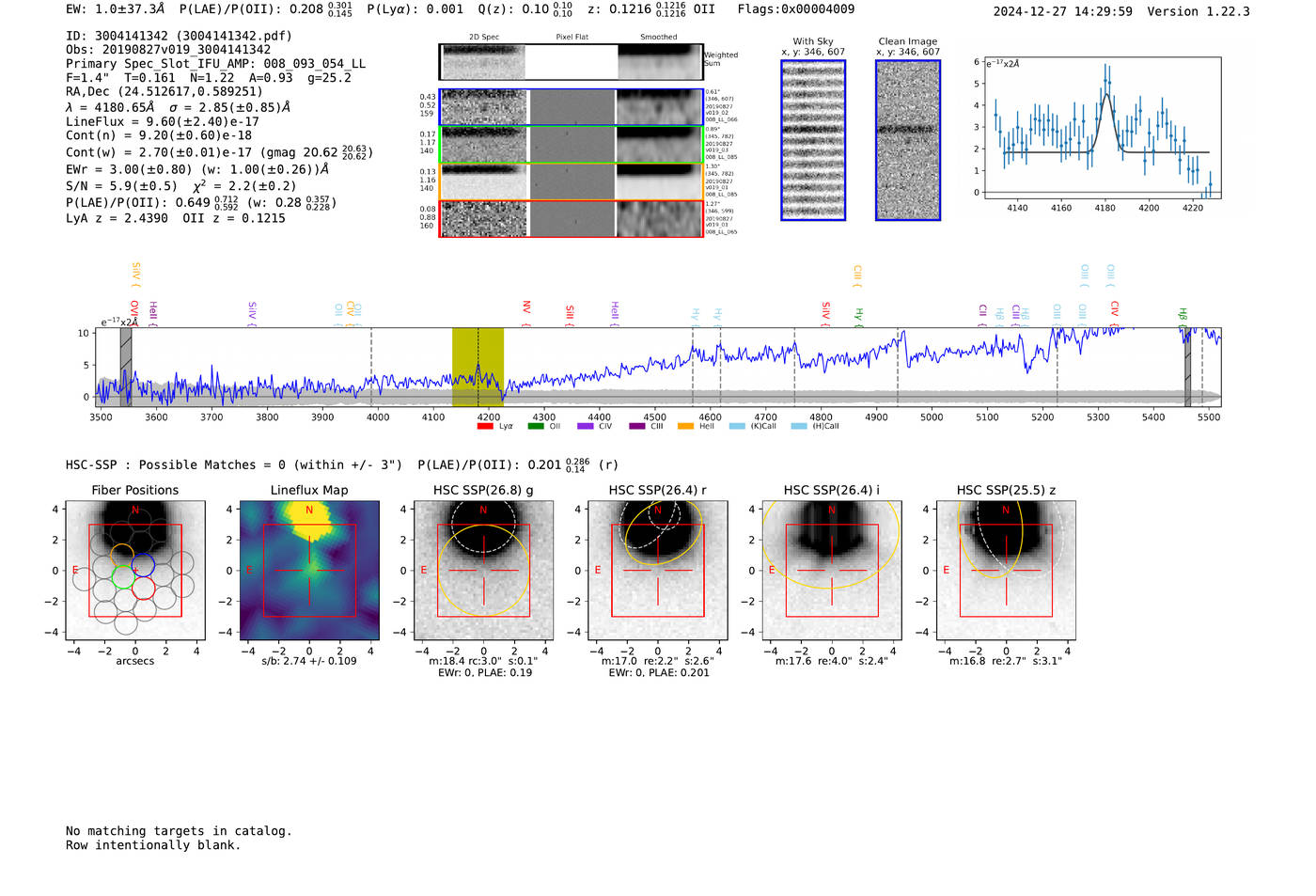Click 'No matching targets in catalog.' text
The image size is (1316, 896).
[179, 831]
